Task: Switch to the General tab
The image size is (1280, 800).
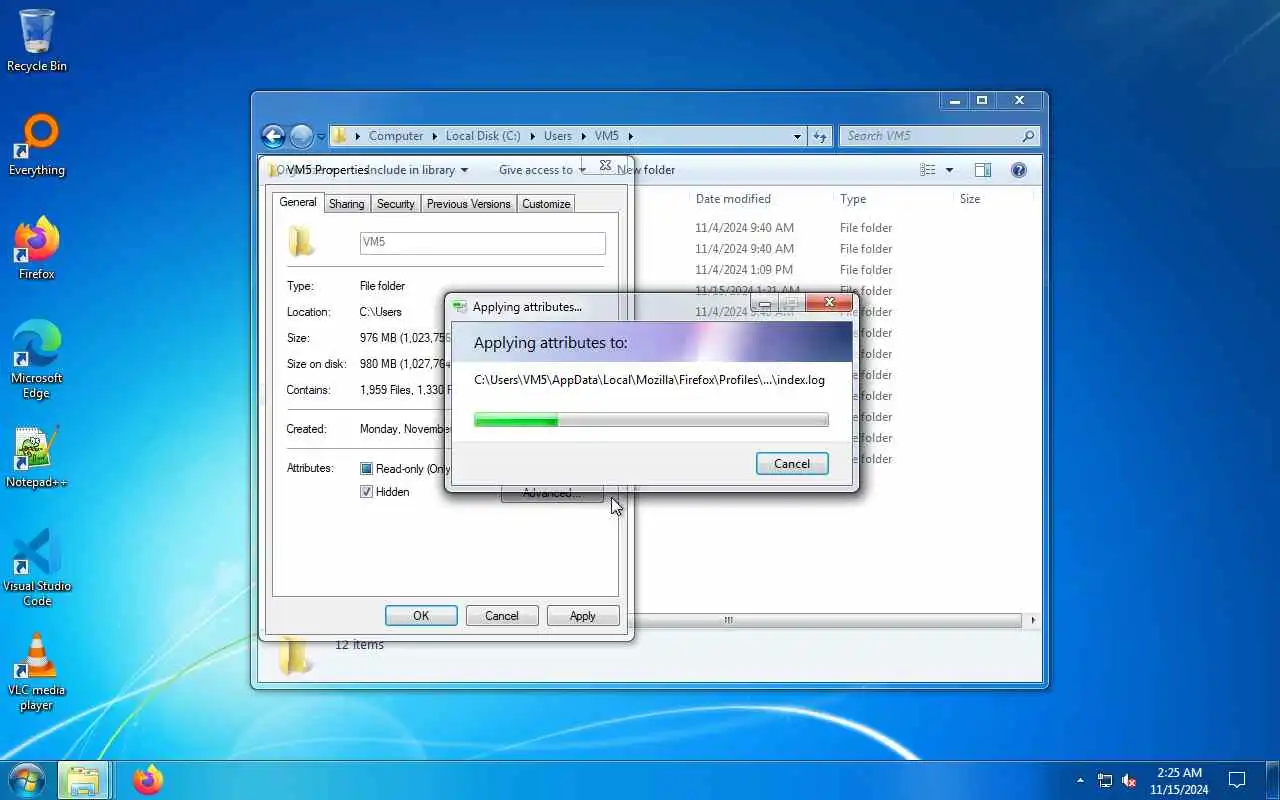Action: click(298, 202)
